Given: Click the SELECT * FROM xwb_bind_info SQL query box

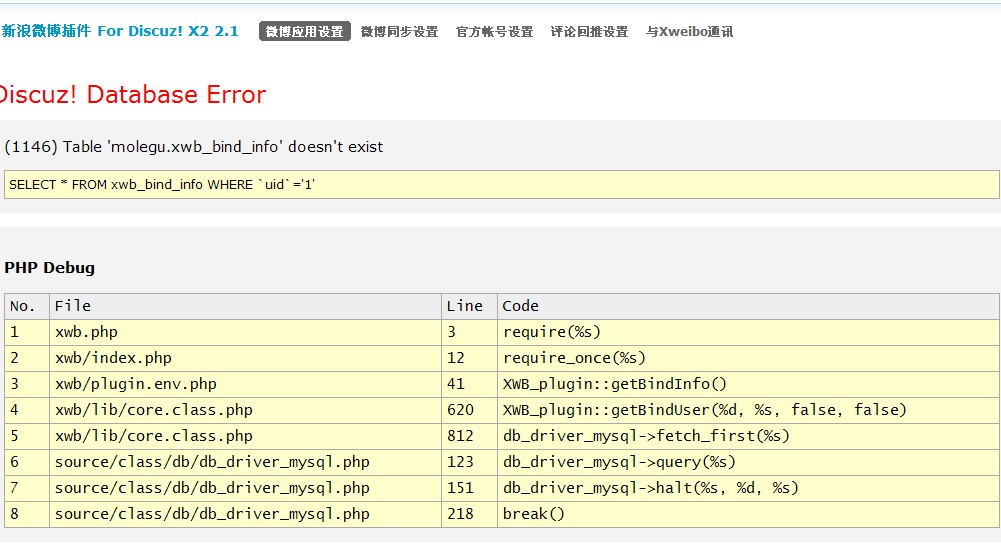Looking at the screenshot, I should pos(501,185).
